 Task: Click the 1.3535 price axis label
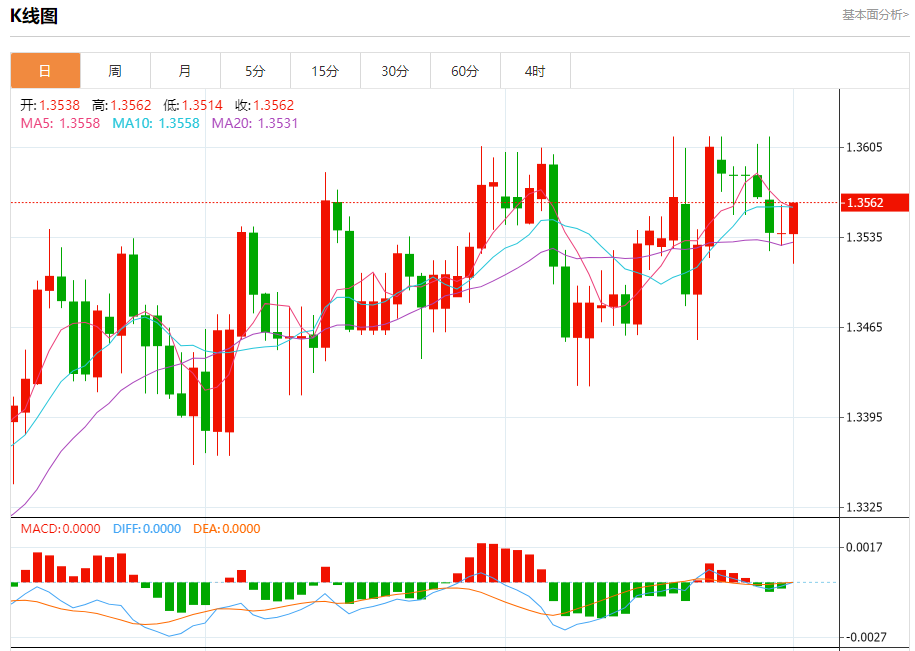click(865, 237)
